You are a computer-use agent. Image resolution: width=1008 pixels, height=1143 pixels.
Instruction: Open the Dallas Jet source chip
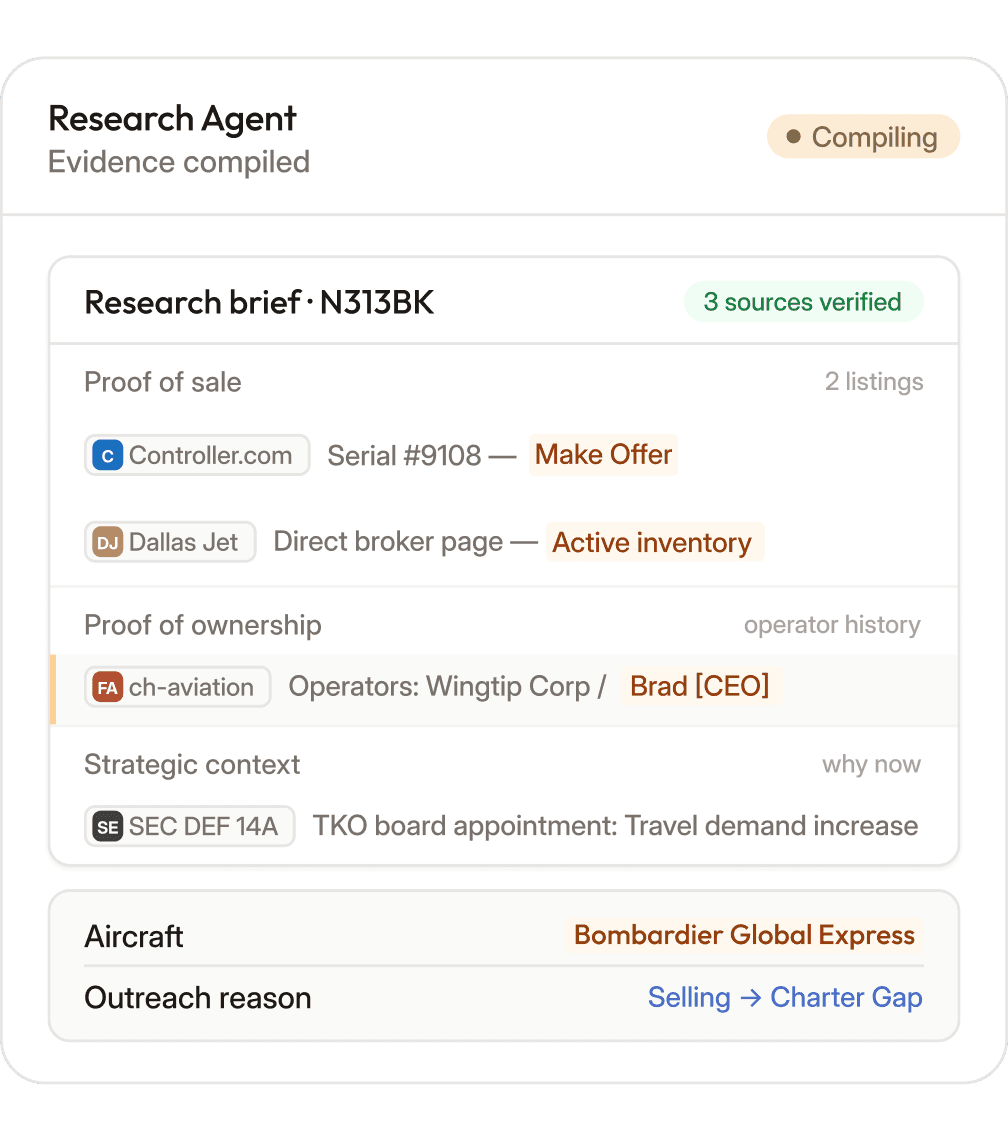pos(170,543)
